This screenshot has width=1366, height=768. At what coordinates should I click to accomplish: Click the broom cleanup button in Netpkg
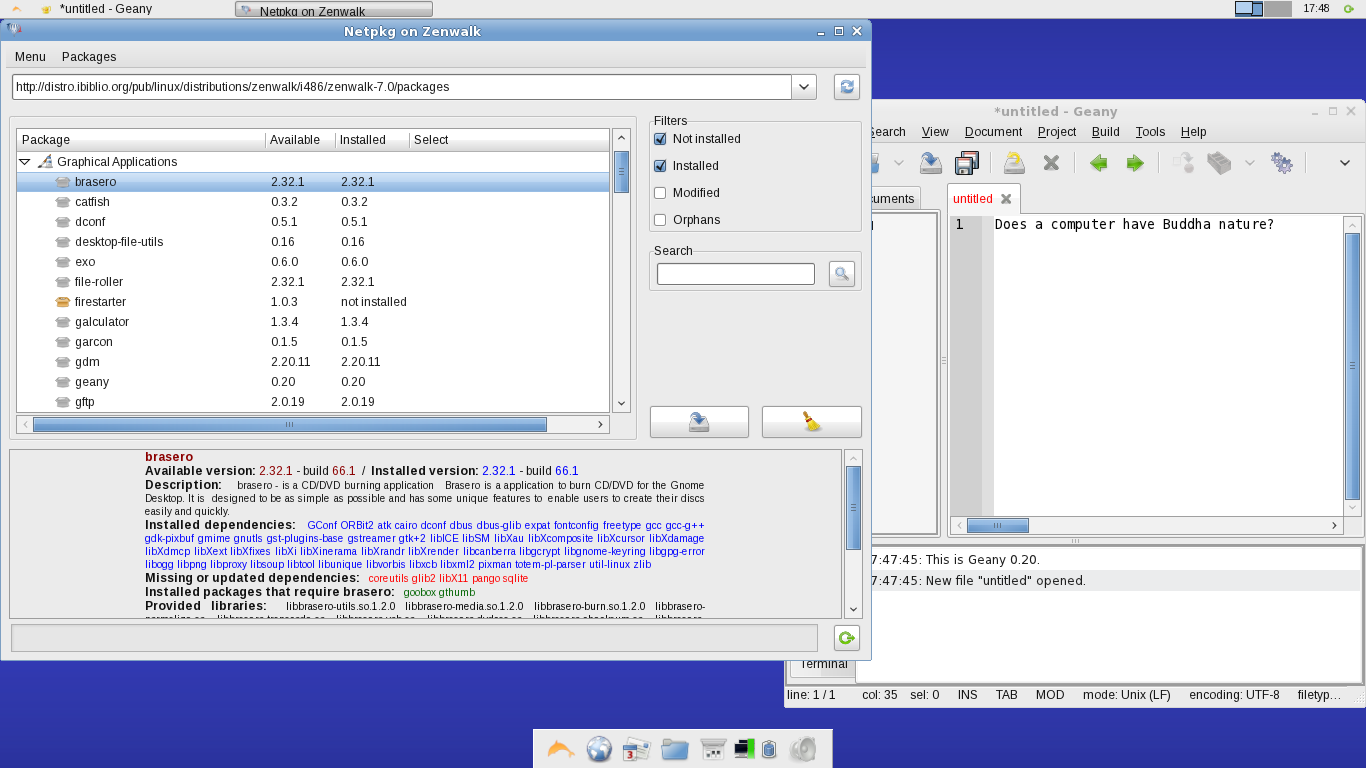pos(812,422)
